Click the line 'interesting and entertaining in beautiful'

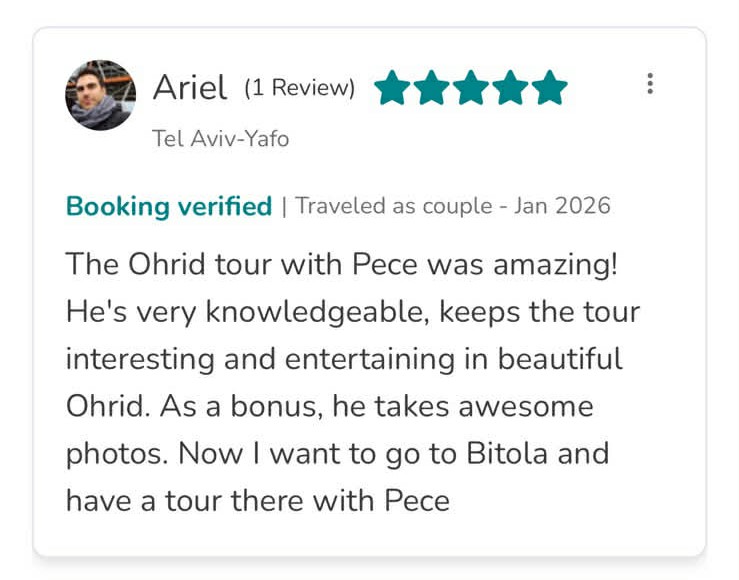click(x=344, y=359)
